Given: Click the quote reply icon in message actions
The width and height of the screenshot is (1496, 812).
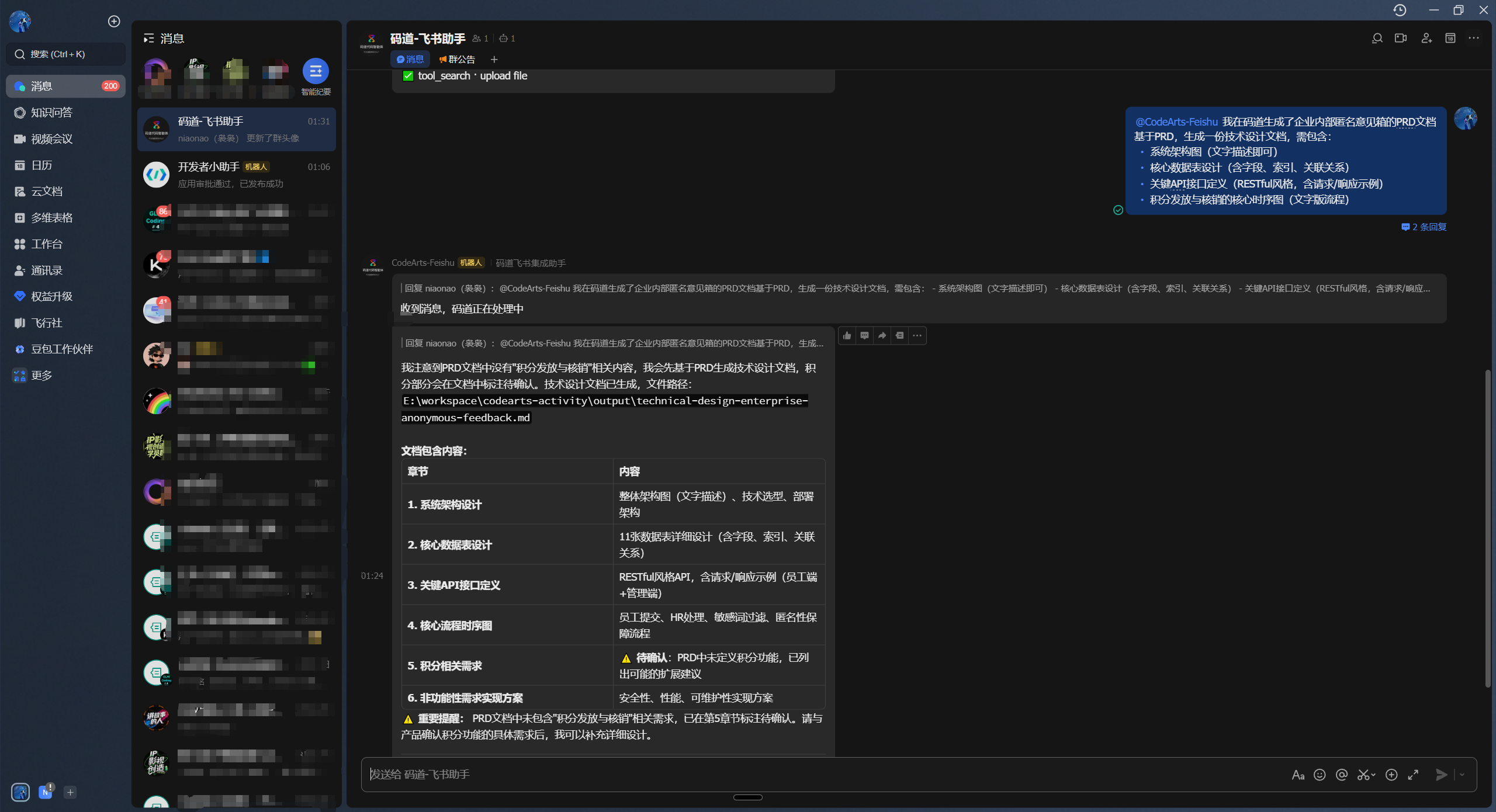Looking at the screenshot, I should click(x=900, y=335).
